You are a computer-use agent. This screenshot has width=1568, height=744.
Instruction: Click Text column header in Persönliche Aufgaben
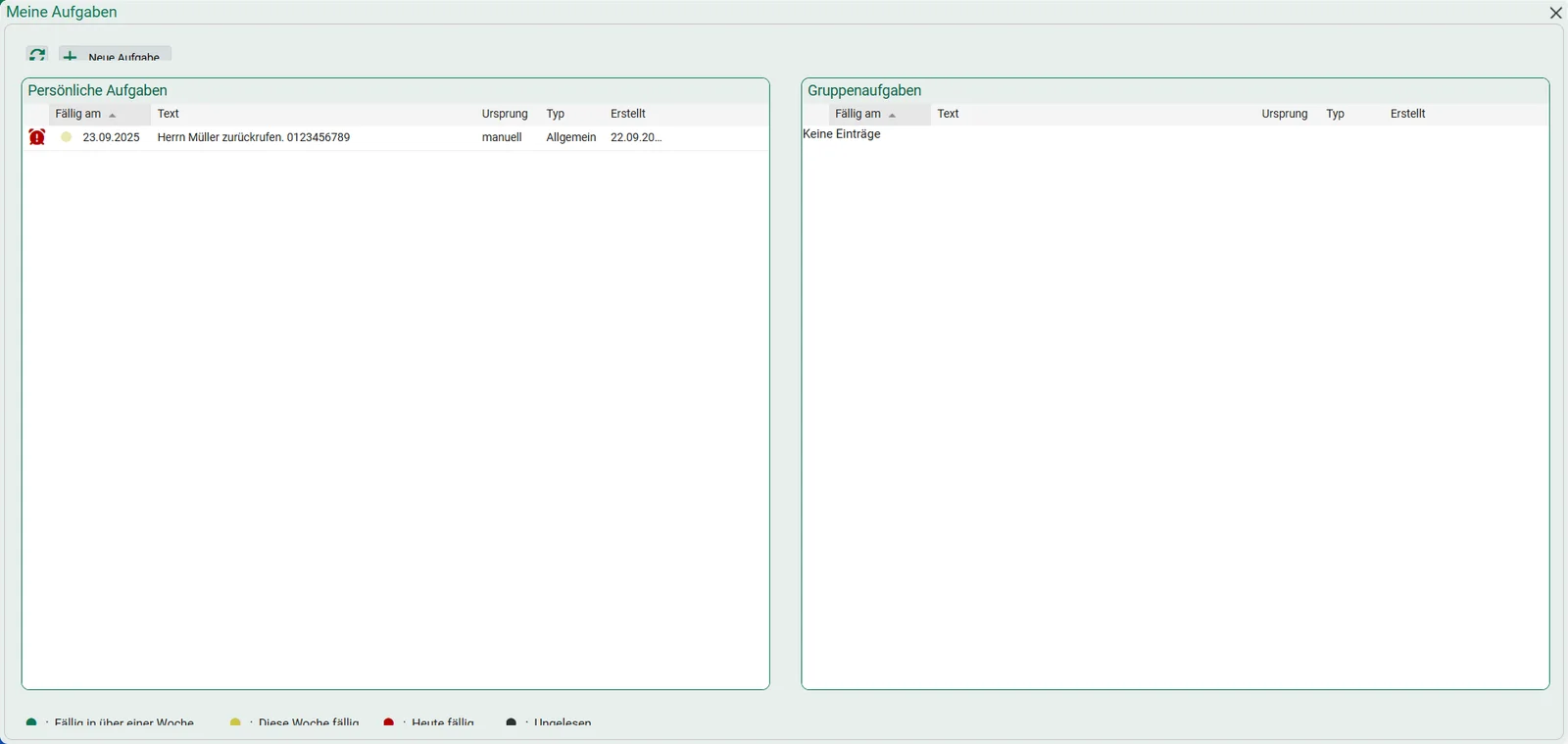coord(169,114)
